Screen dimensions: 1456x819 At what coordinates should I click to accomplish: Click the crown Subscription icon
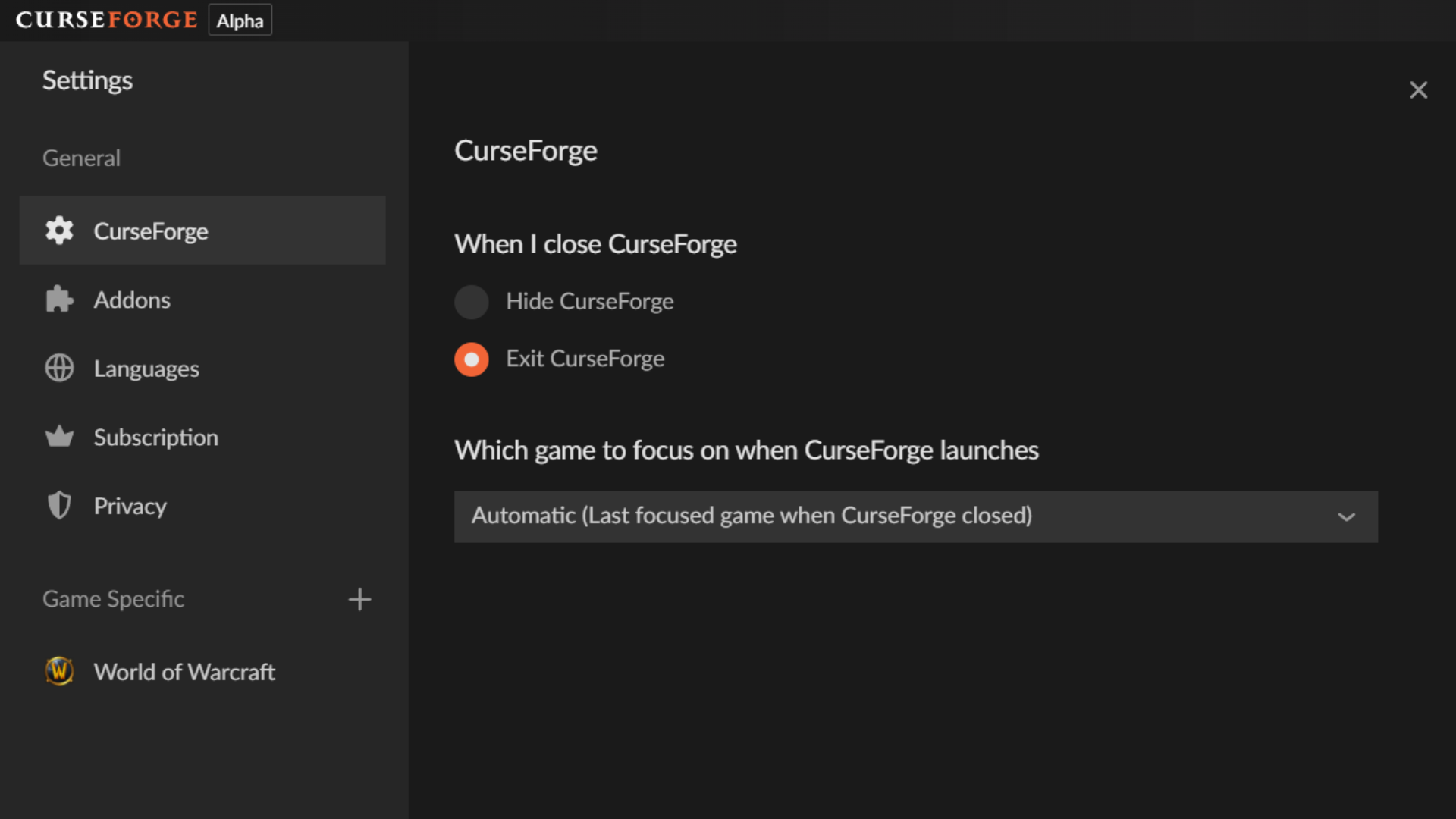(59, 437)
